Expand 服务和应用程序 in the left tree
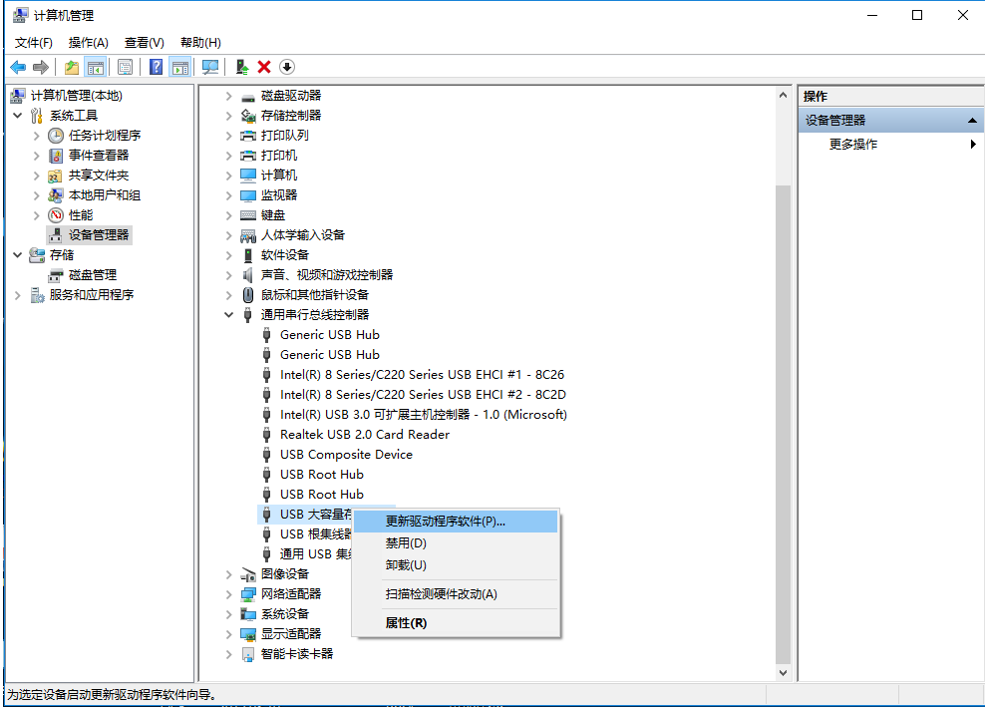 tap(18, 295)
